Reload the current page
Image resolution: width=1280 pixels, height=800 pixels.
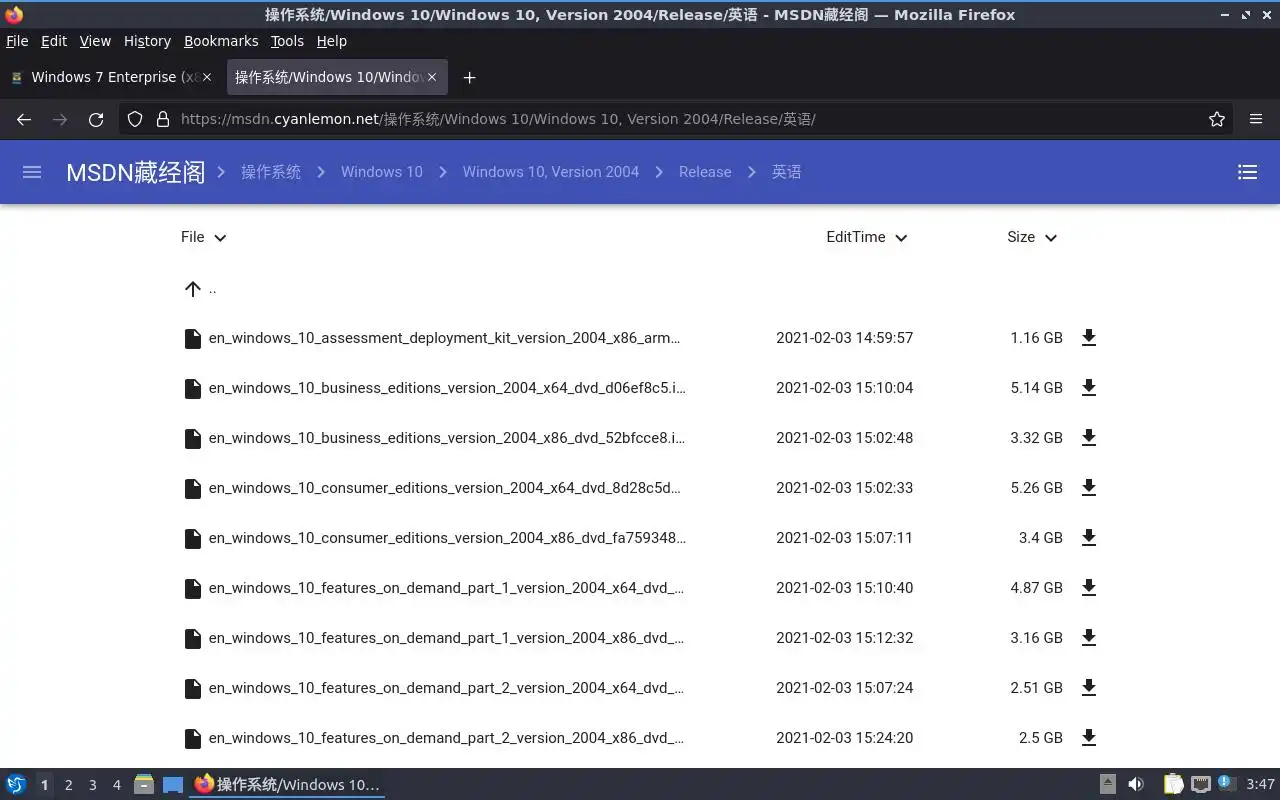(96, 119)
